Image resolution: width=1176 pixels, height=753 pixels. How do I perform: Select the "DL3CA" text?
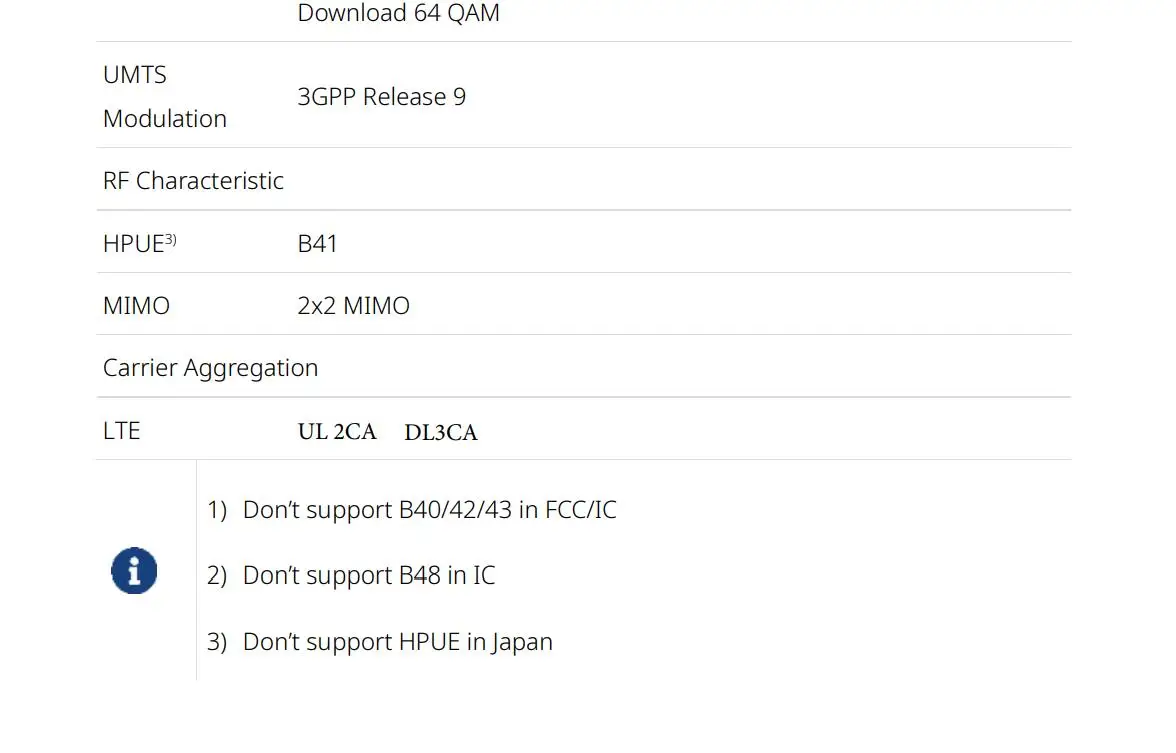coord(441,433)
